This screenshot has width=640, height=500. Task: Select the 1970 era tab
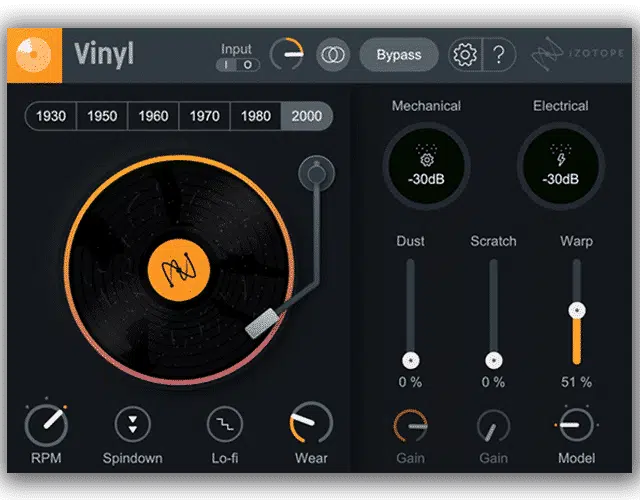click(x=204, y=116)
